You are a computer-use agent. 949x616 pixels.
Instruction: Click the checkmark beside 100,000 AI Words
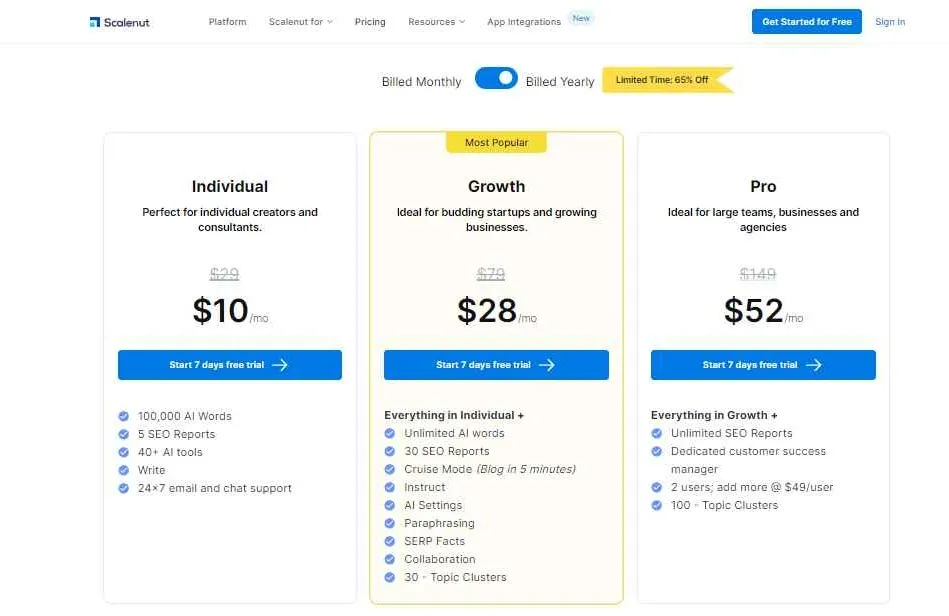coord(124,415)
